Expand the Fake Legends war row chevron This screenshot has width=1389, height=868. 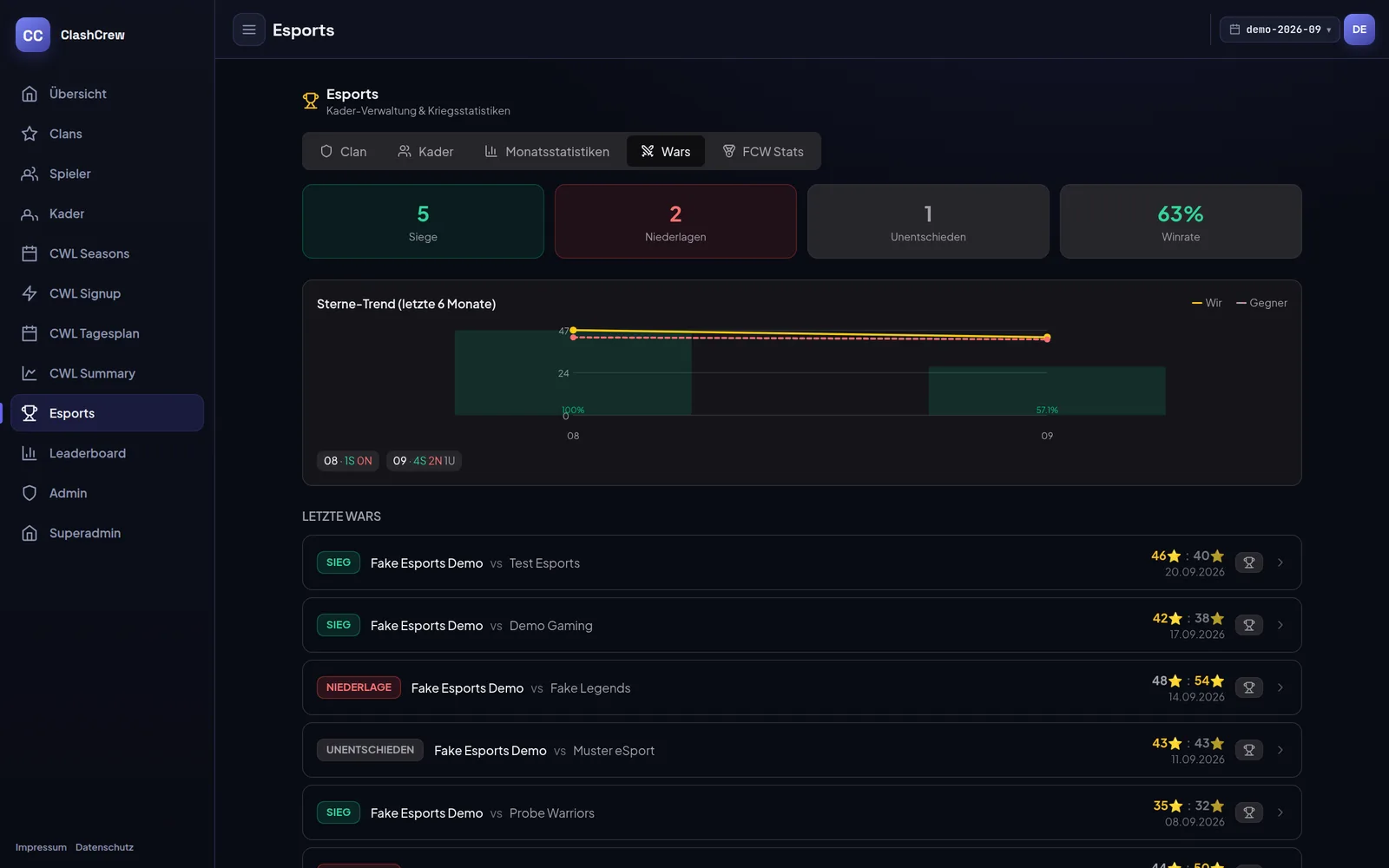[1280, 687]
